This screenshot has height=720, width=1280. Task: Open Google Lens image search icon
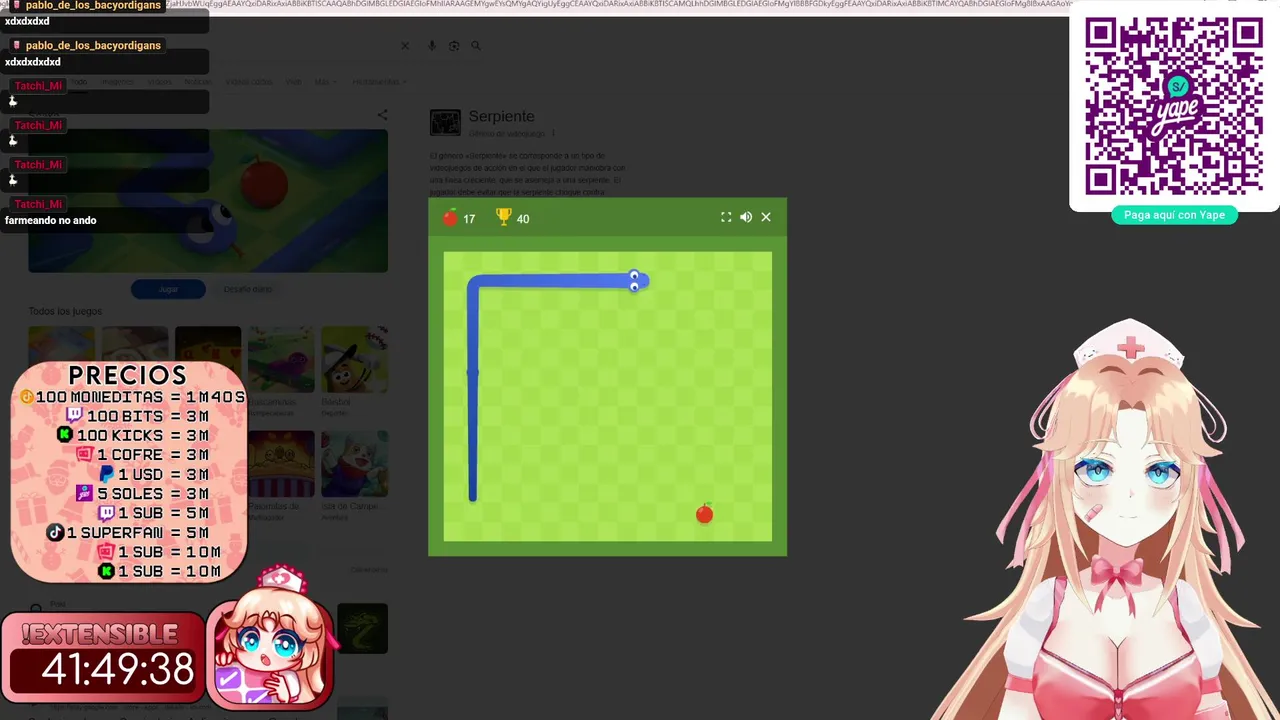pos(454,45)
